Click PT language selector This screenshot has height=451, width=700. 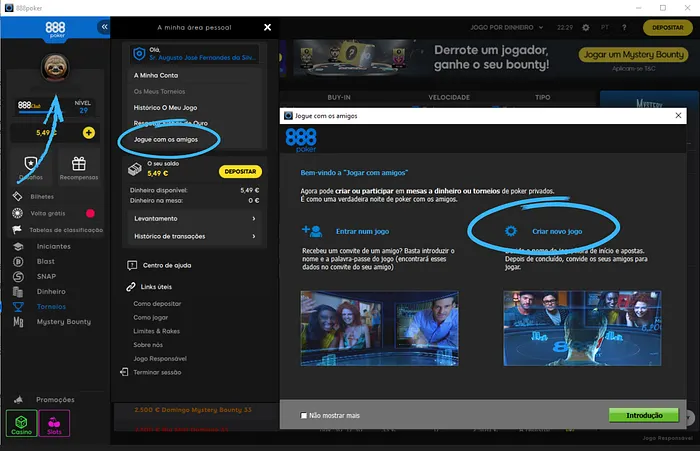coord(605,28)
